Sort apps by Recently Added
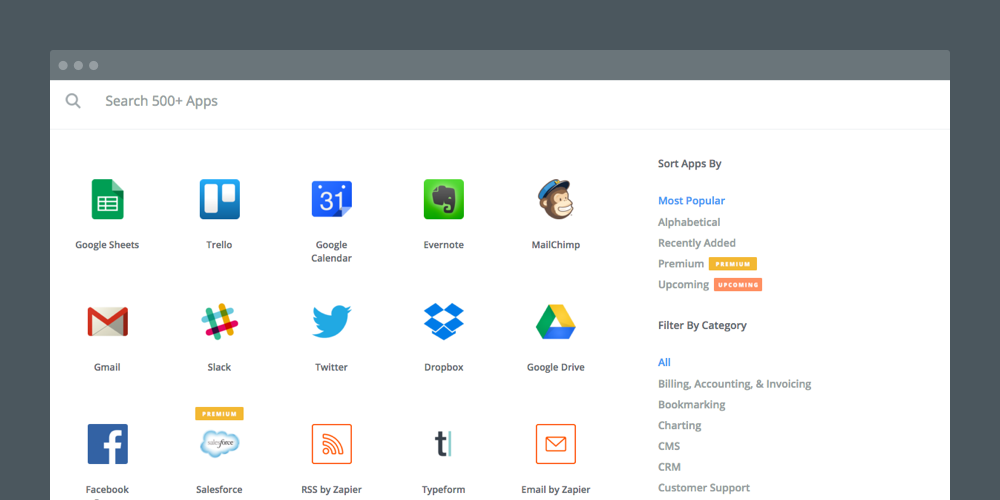The height and width of the screenshot is (500, 1000). 697,243
